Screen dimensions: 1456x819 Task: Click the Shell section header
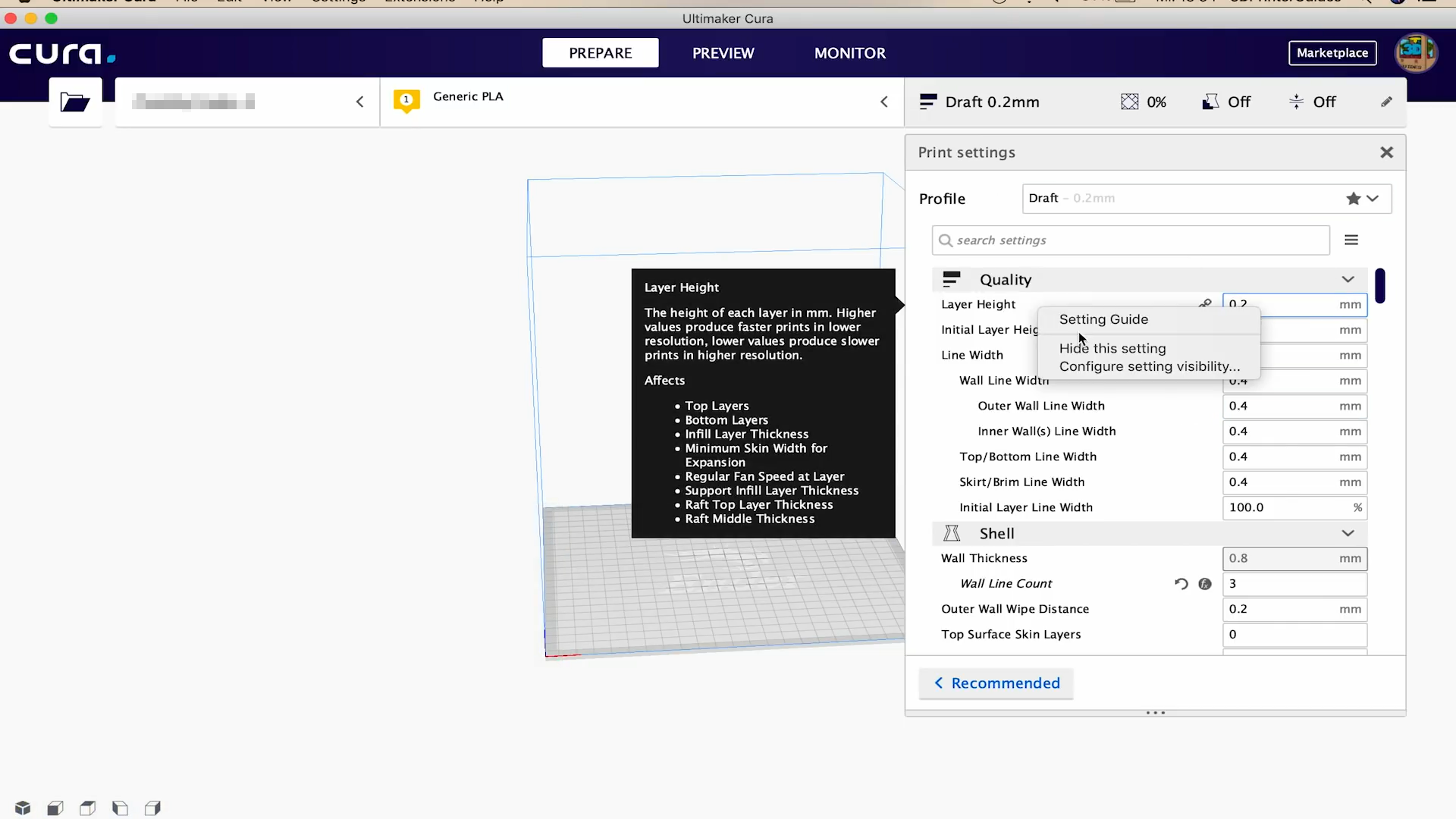(1150, 533)
